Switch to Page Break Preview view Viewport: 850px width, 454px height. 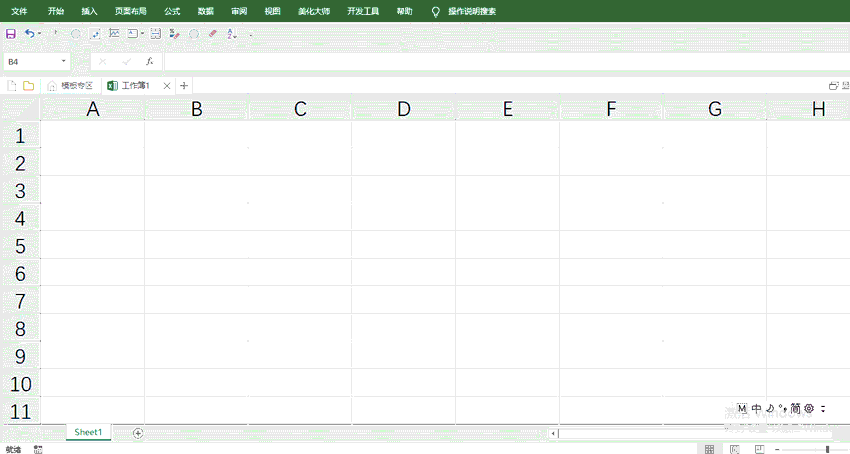point(760,449)
